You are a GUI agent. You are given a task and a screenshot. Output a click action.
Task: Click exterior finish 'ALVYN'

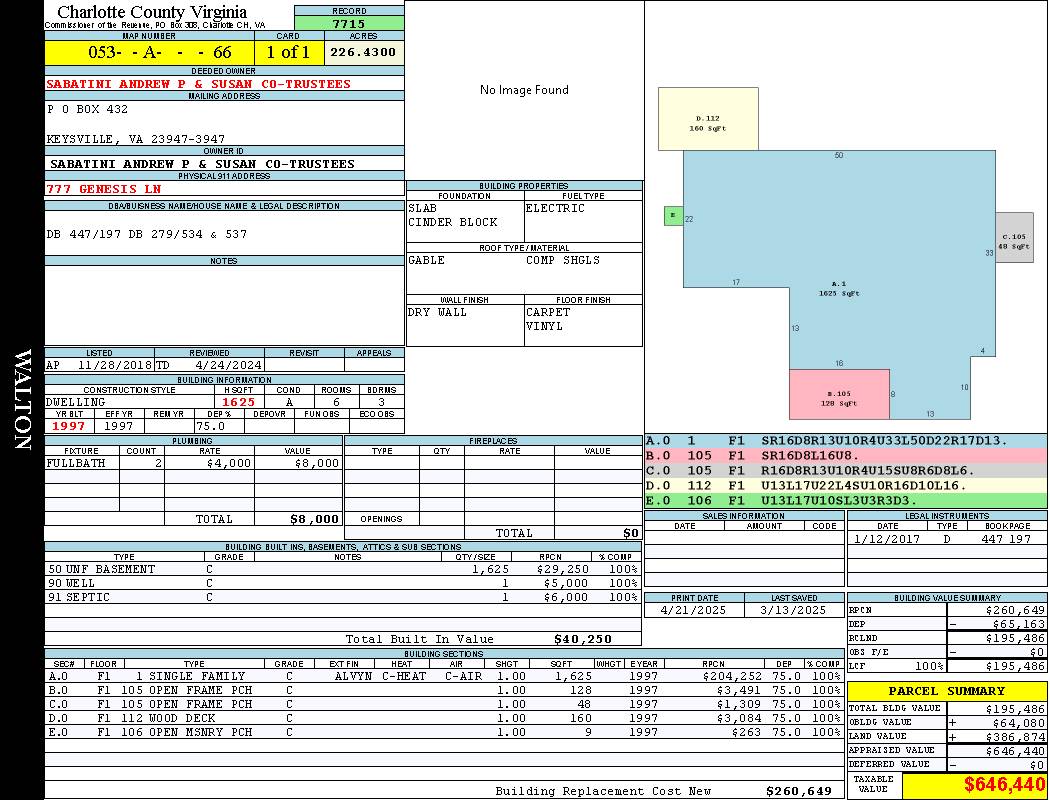353,677
